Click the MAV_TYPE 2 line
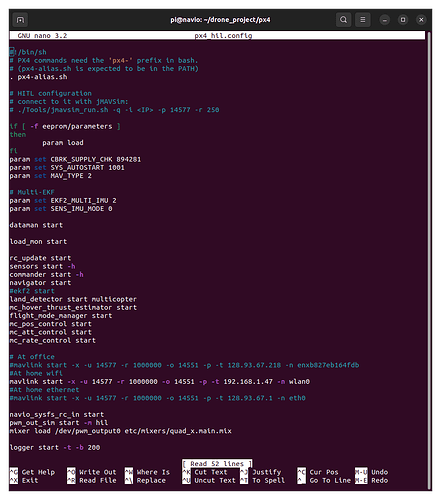 [51, 176]
